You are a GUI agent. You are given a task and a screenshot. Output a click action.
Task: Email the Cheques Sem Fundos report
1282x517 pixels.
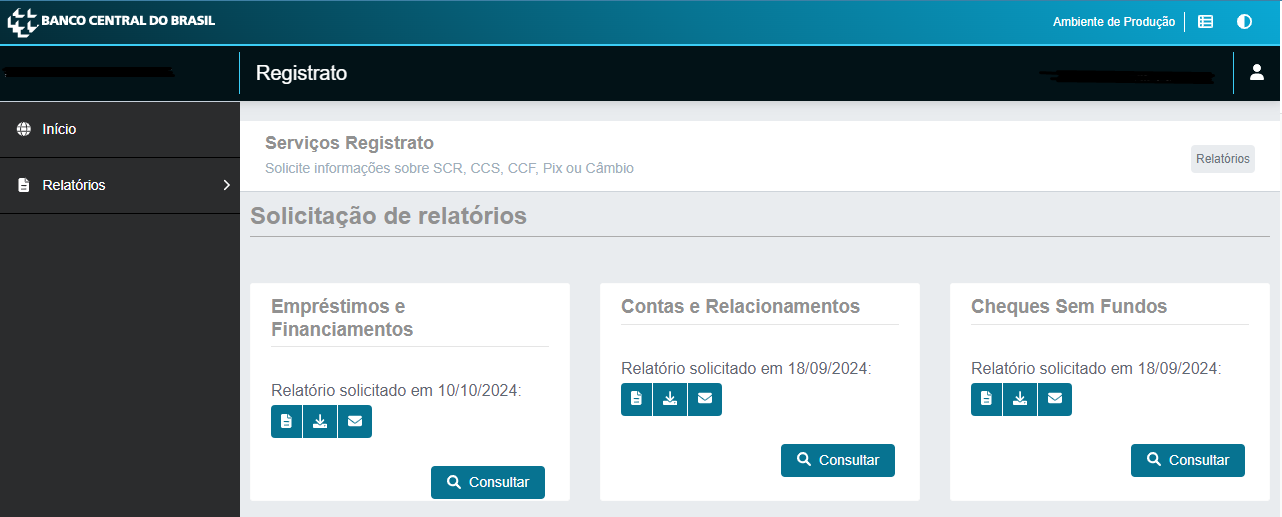point(1055,399)
